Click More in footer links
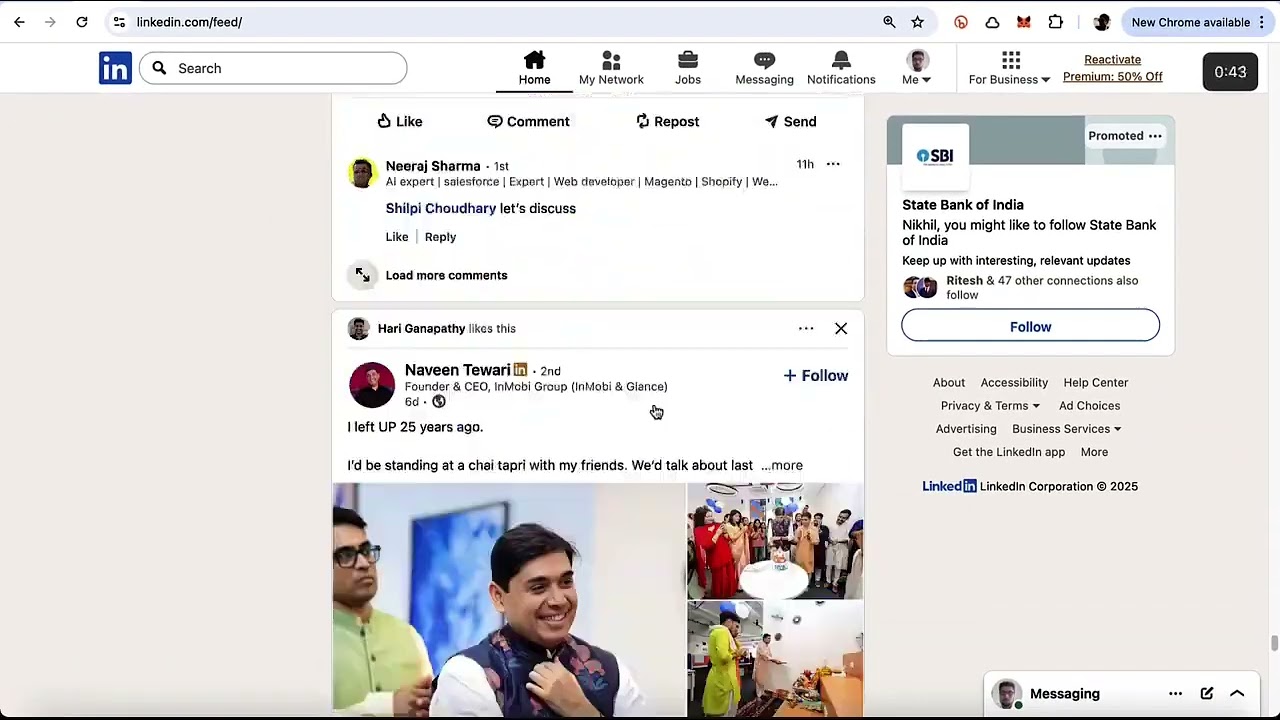The width and height of the screenshot is (1280, 720). pyautogui.click(x=1094, y=452)
